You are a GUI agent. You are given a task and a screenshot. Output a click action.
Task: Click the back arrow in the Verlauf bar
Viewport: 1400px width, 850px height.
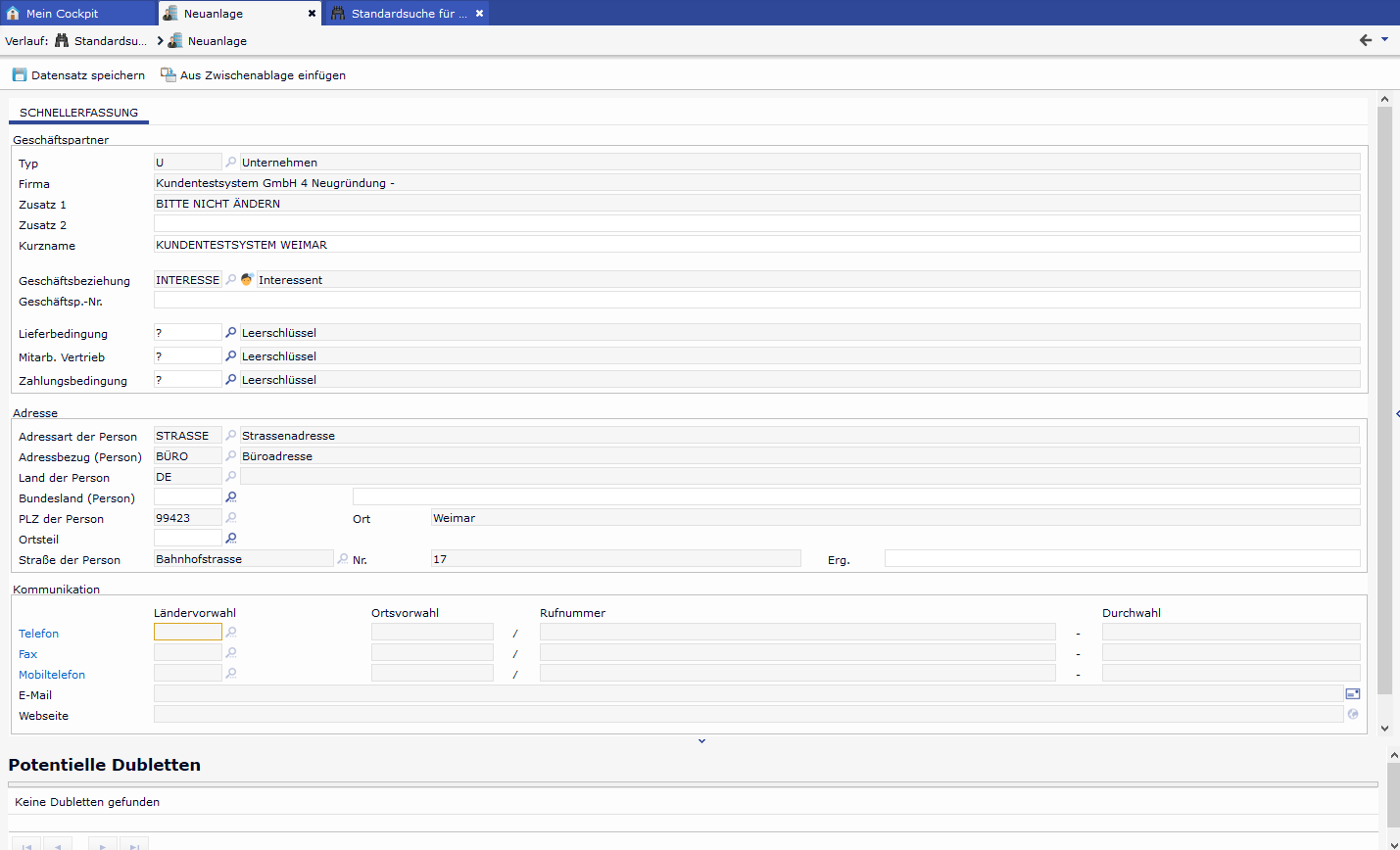1365,40
